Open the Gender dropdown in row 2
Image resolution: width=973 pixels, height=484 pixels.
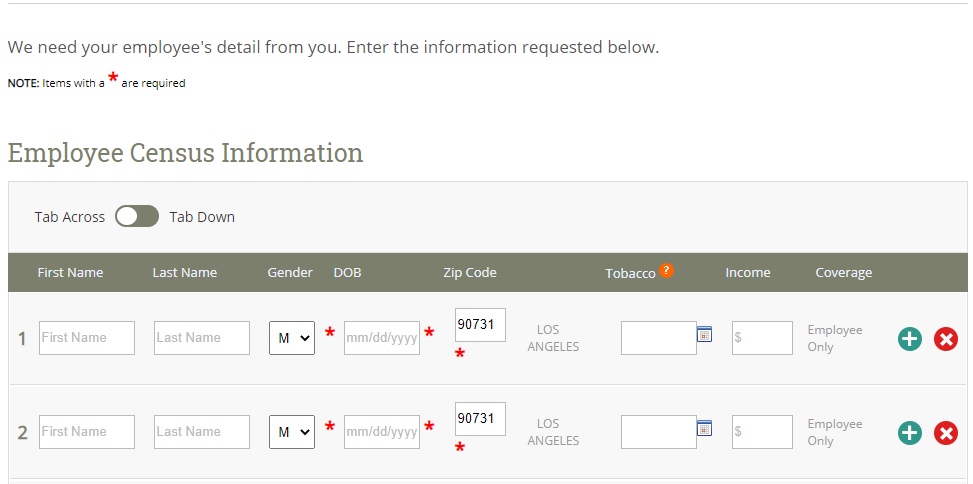click(x=292, y=432)
